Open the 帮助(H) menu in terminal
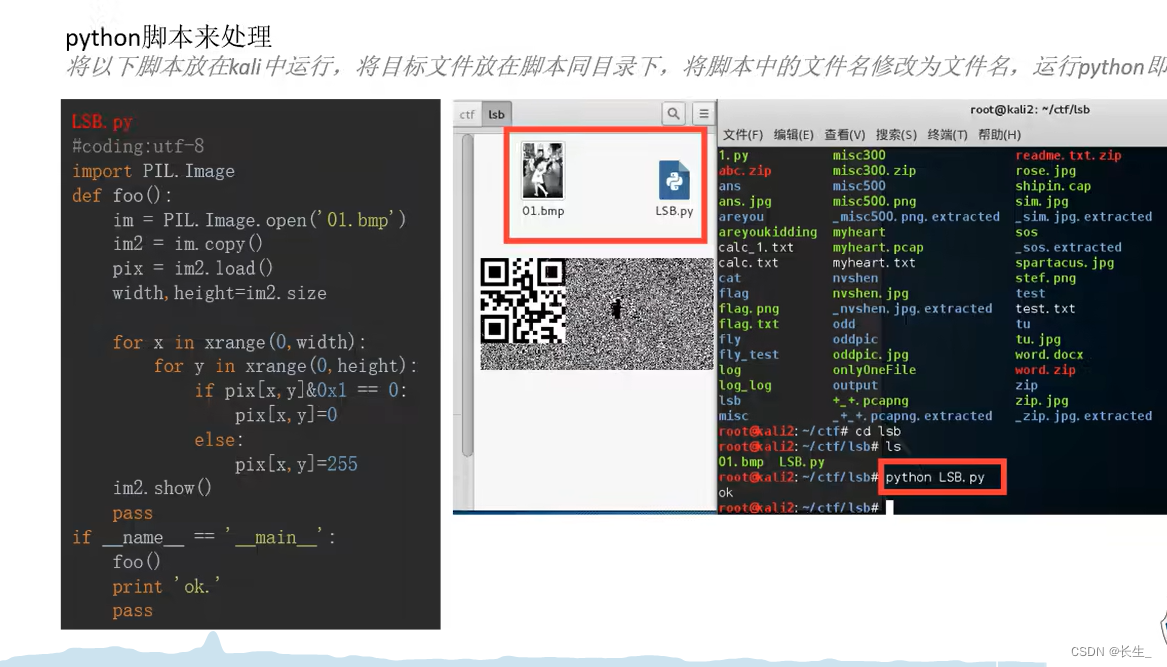Viewport: 1167px width, 667px height. pos(999,135)
